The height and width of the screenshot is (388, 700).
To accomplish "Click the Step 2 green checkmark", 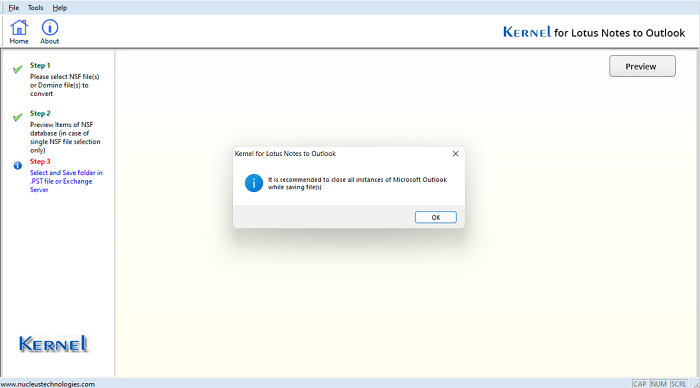I will pyautogui.click(x=17, y=117).
